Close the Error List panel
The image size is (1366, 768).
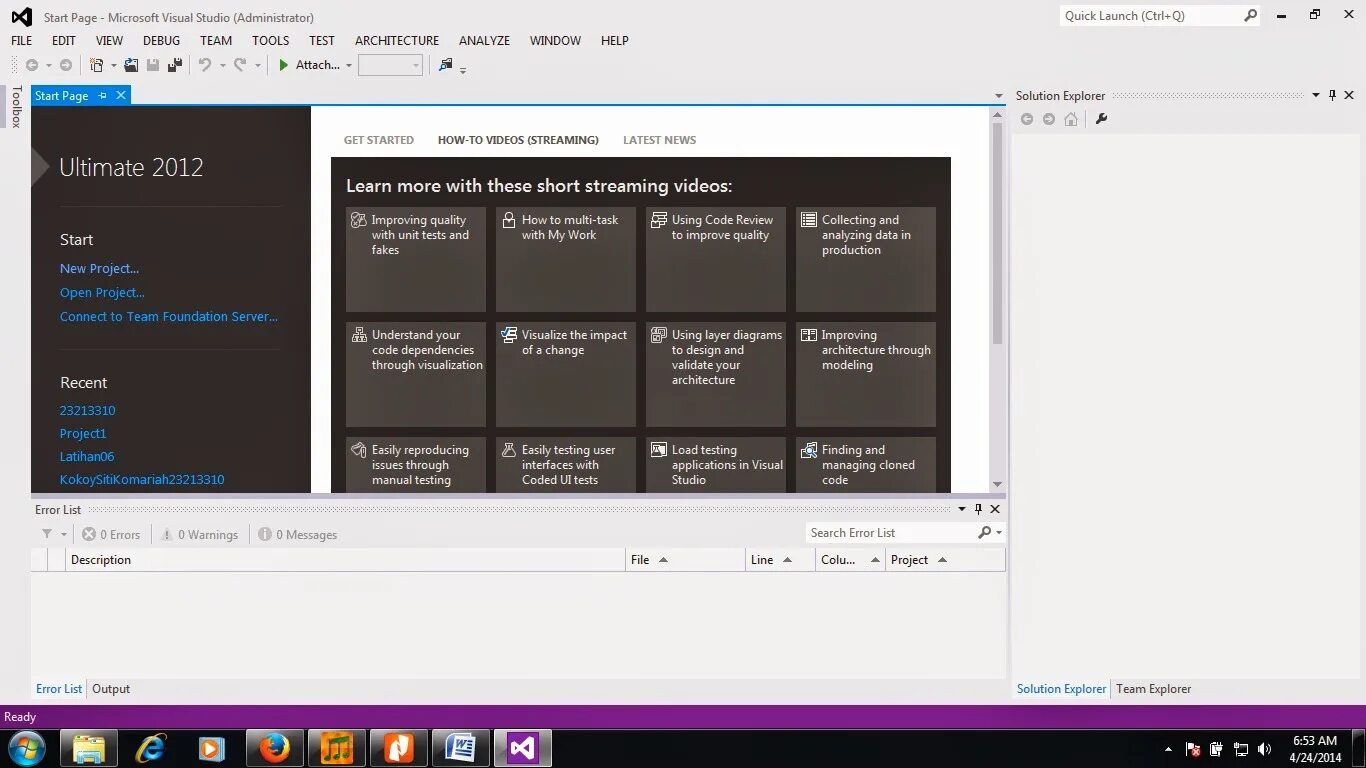pyautogui.click(x=995, y=509)
